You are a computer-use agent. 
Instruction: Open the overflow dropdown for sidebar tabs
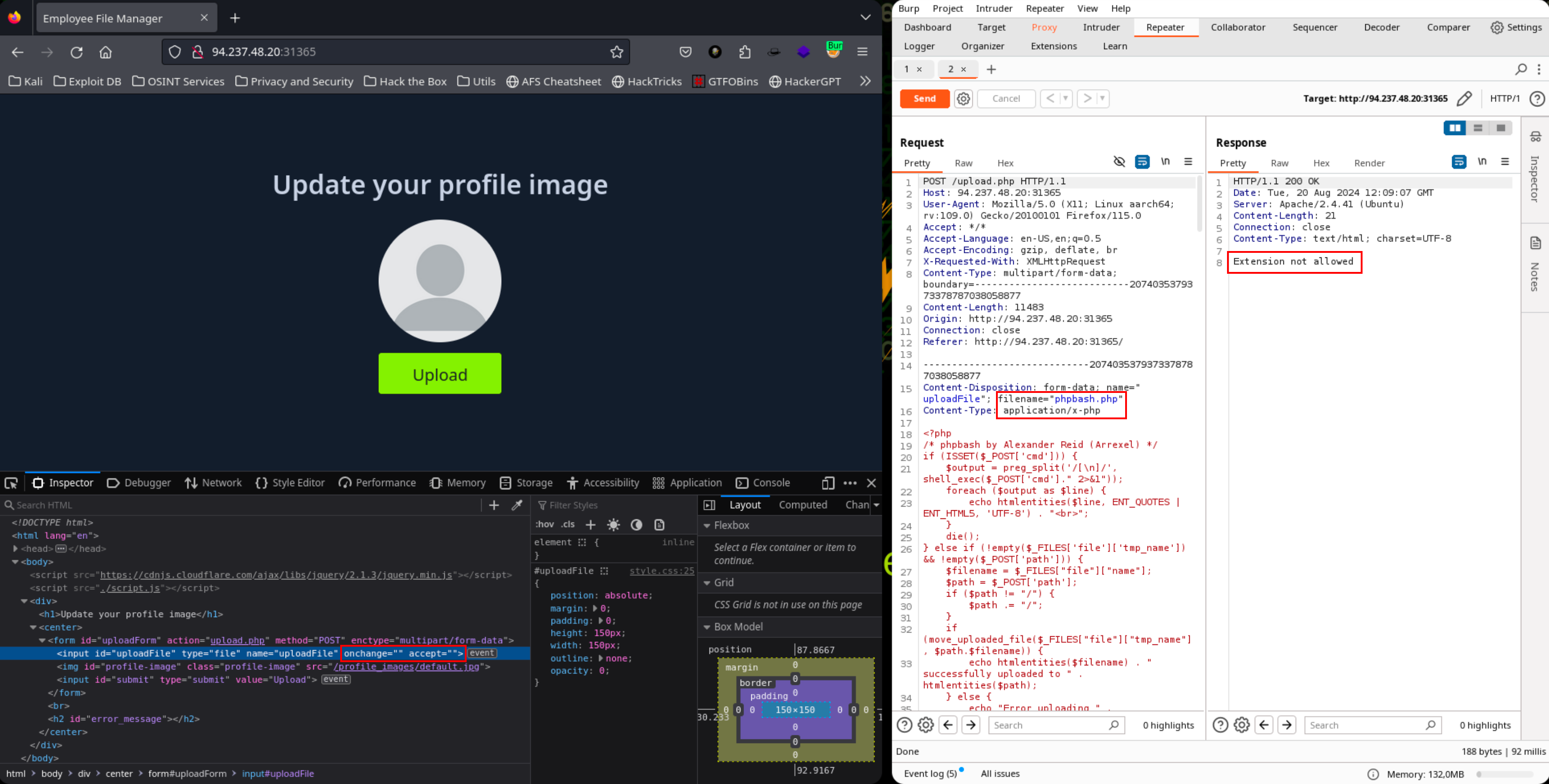click(x=876, y=505)
